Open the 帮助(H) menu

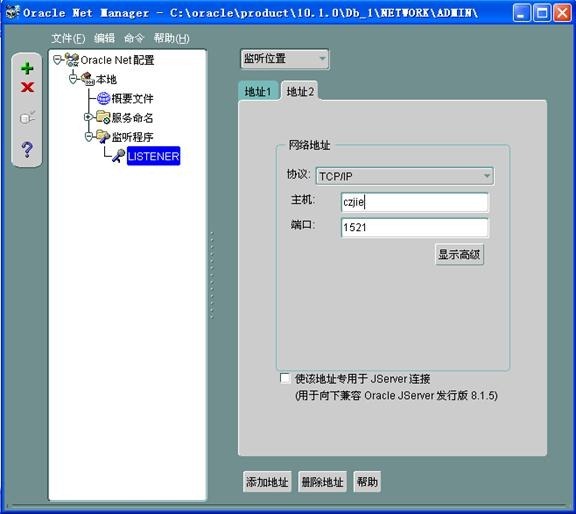tap(172, 38)
